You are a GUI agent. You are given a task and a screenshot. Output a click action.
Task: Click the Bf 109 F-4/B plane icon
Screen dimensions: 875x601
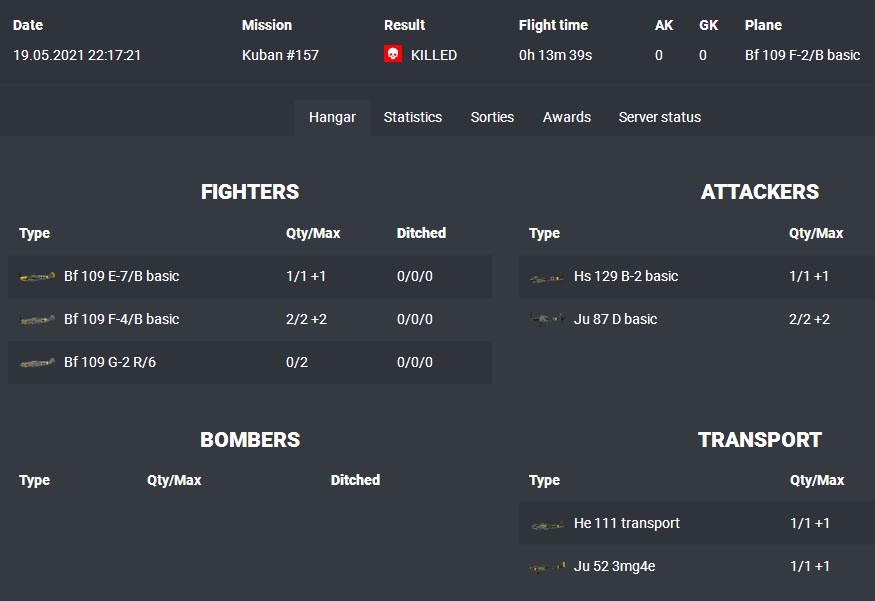tap(37, 320)
